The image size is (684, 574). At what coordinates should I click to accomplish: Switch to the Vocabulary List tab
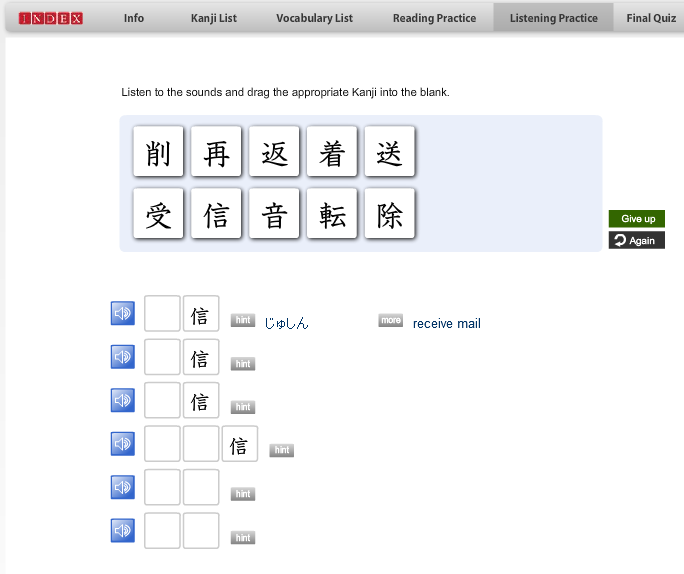point(314,18)
